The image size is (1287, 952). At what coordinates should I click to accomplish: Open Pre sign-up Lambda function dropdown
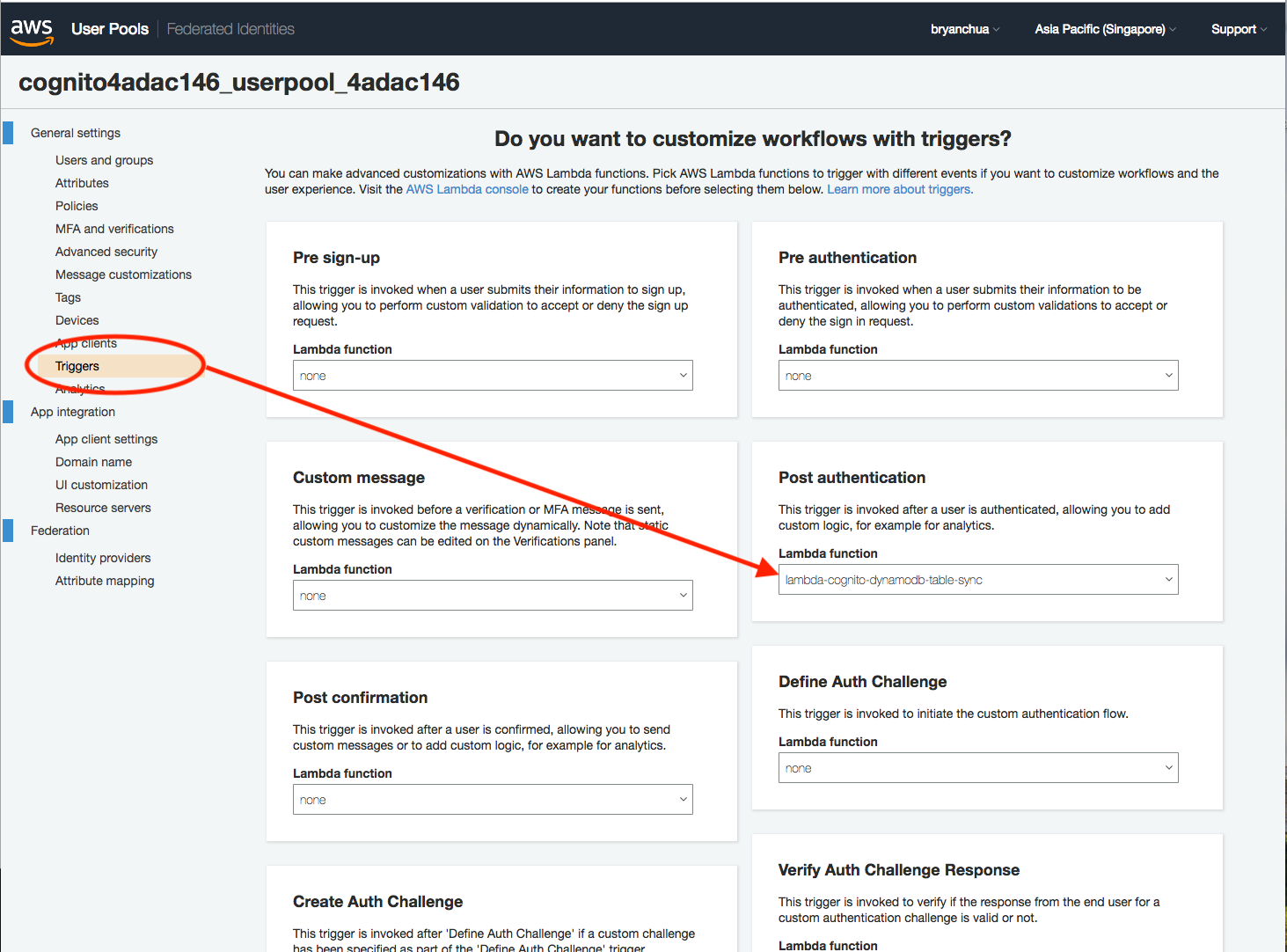pyautogui.click(x=493, y=376)
